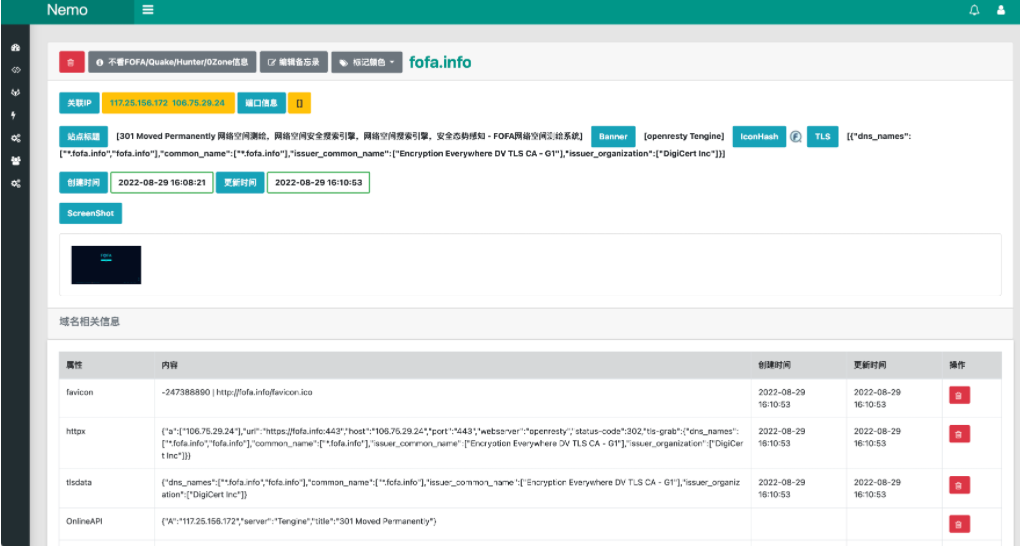Image resolution: width=1020 pixels, height=546 pixels.
Task: Delete the OnlineAPI attribute row
Action: (959, 524)
